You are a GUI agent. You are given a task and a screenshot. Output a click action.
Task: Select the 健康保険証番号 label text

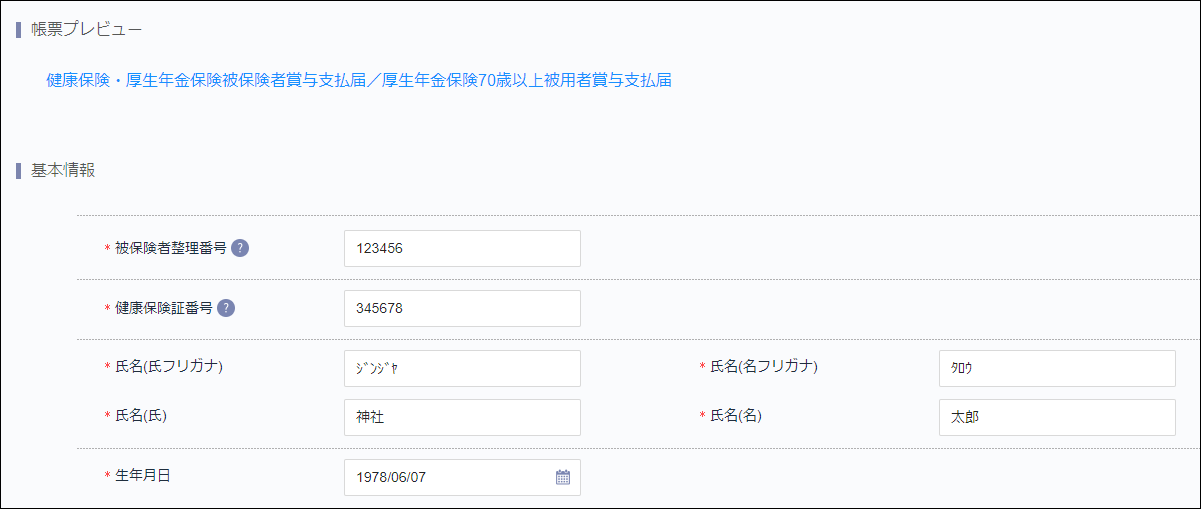164,308
